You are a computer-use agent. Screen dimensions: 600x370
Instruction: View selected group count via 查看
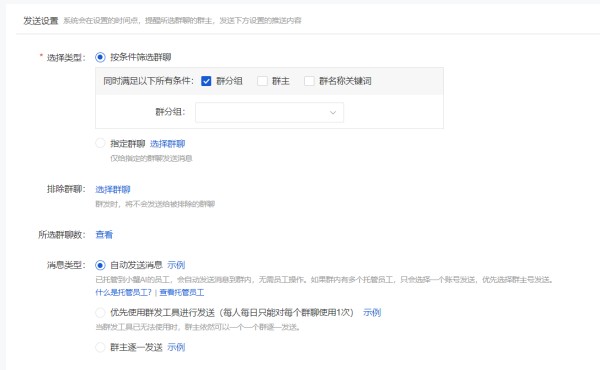pos(104,235)
